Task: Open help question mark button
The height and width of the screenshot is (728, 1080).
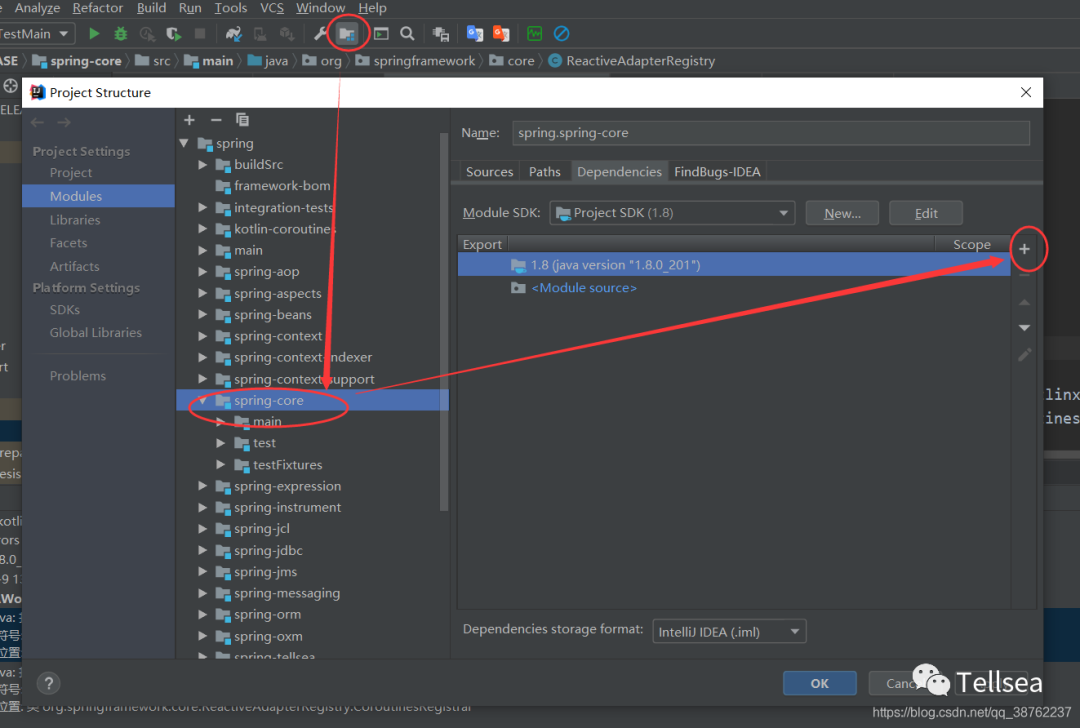Action: click(48, 683)
